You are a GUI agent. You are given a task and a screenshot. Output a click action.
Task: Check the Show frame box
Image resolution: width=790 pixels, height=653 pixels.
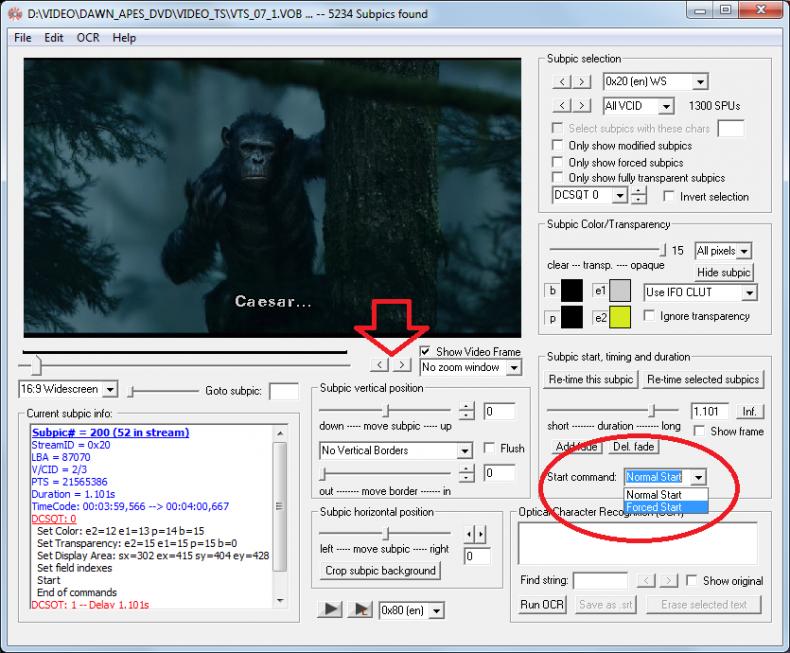coord(699,431)
